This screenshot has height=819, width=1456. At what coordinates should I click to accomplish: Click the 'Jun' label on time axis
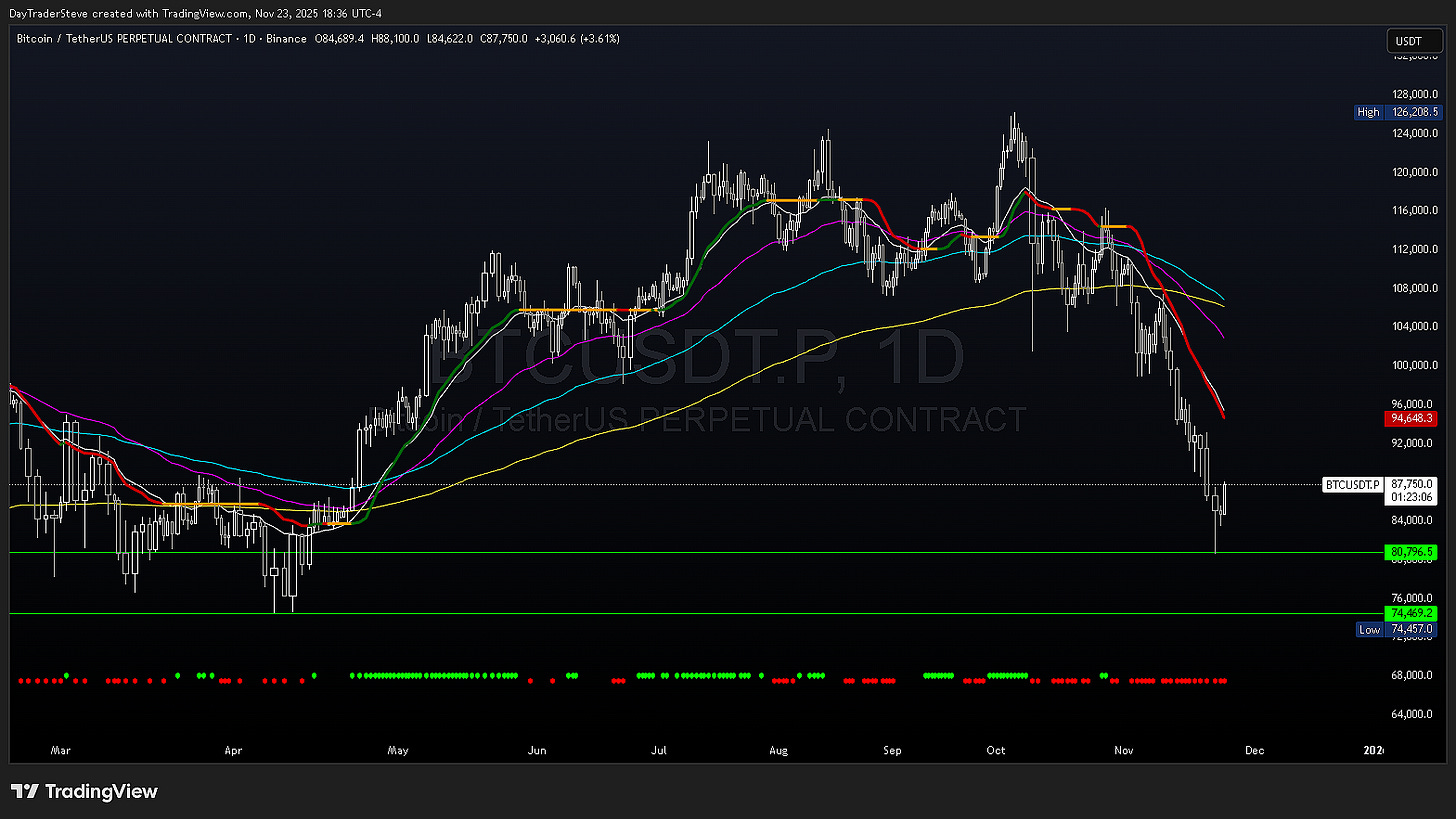pyautogui.click(x=536, y=749)
